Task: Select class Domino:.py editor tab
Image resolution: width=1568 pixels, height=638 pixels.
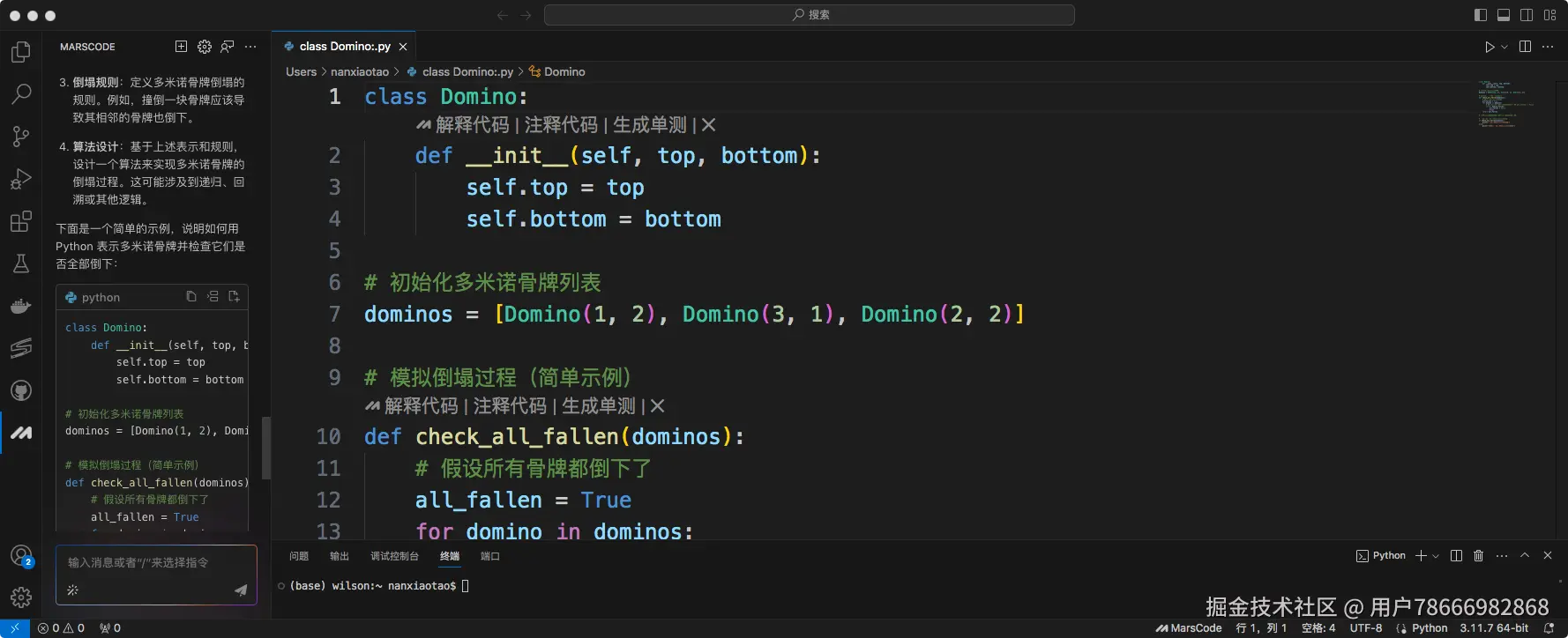Action: pos(344,47)
